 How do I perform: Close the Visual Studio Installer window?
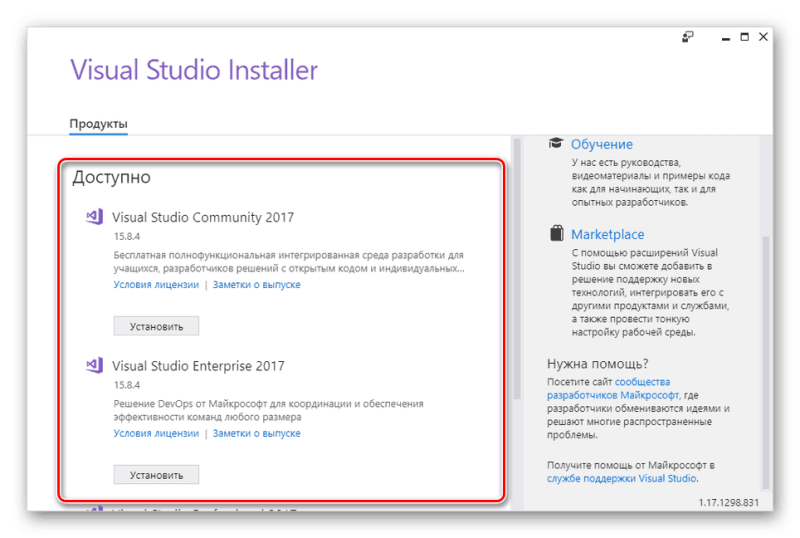point(763,37)
